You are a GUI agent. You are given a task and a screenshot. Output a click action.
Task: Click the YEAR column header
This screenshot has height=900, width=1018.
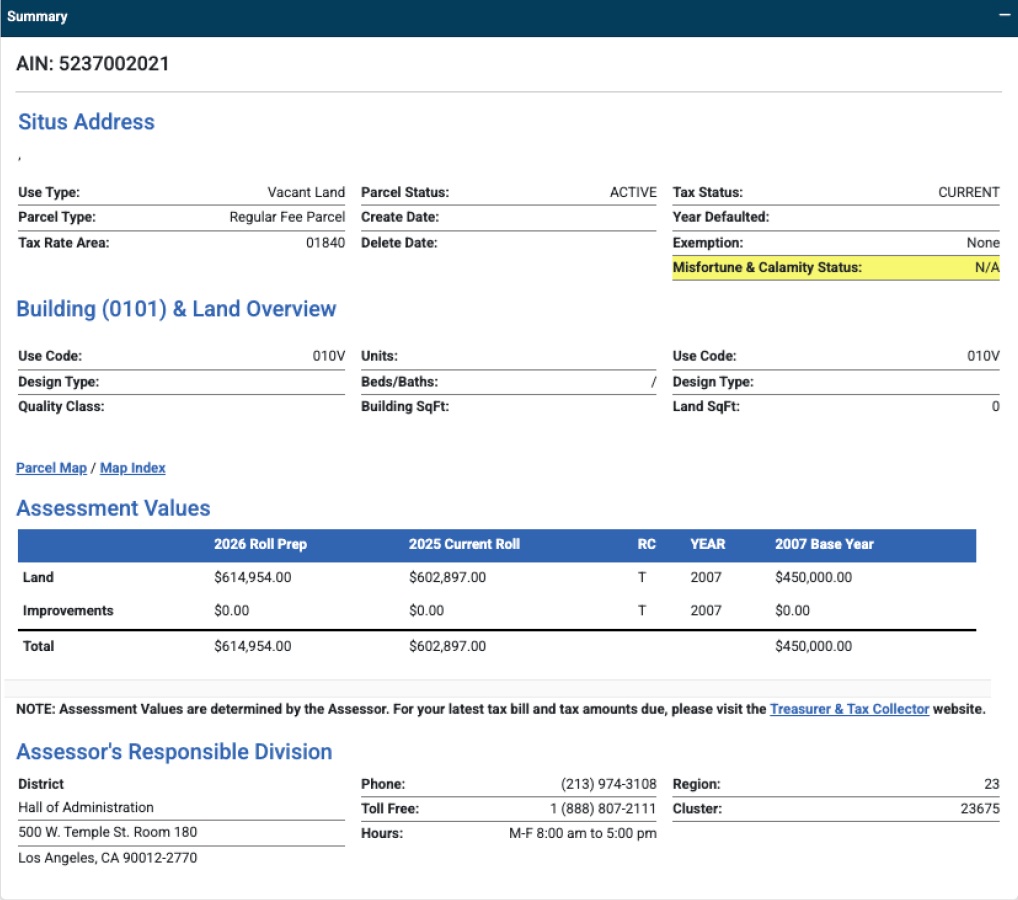tap(707, 544)
